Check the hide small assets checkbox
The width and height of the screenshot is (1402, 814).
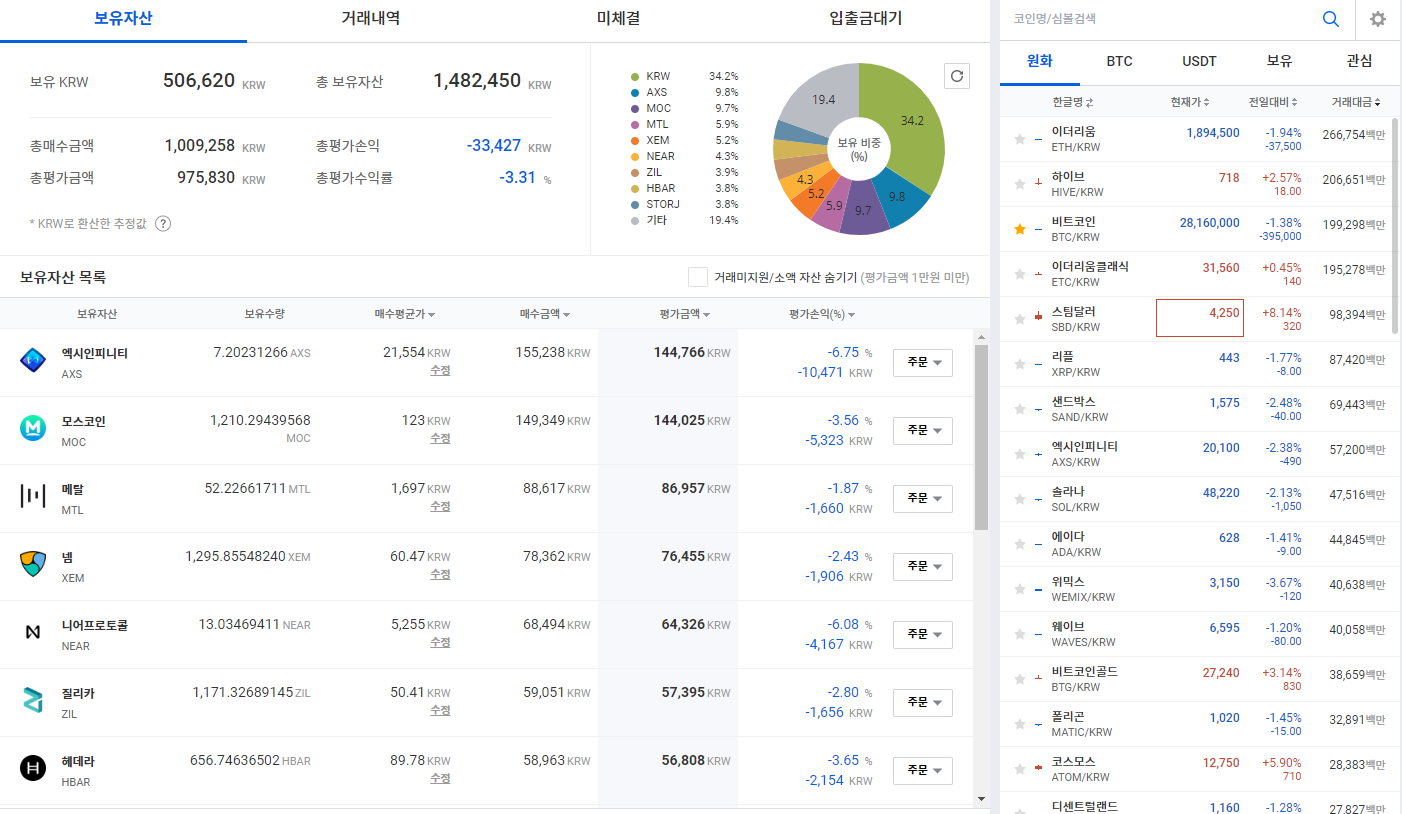698,277
